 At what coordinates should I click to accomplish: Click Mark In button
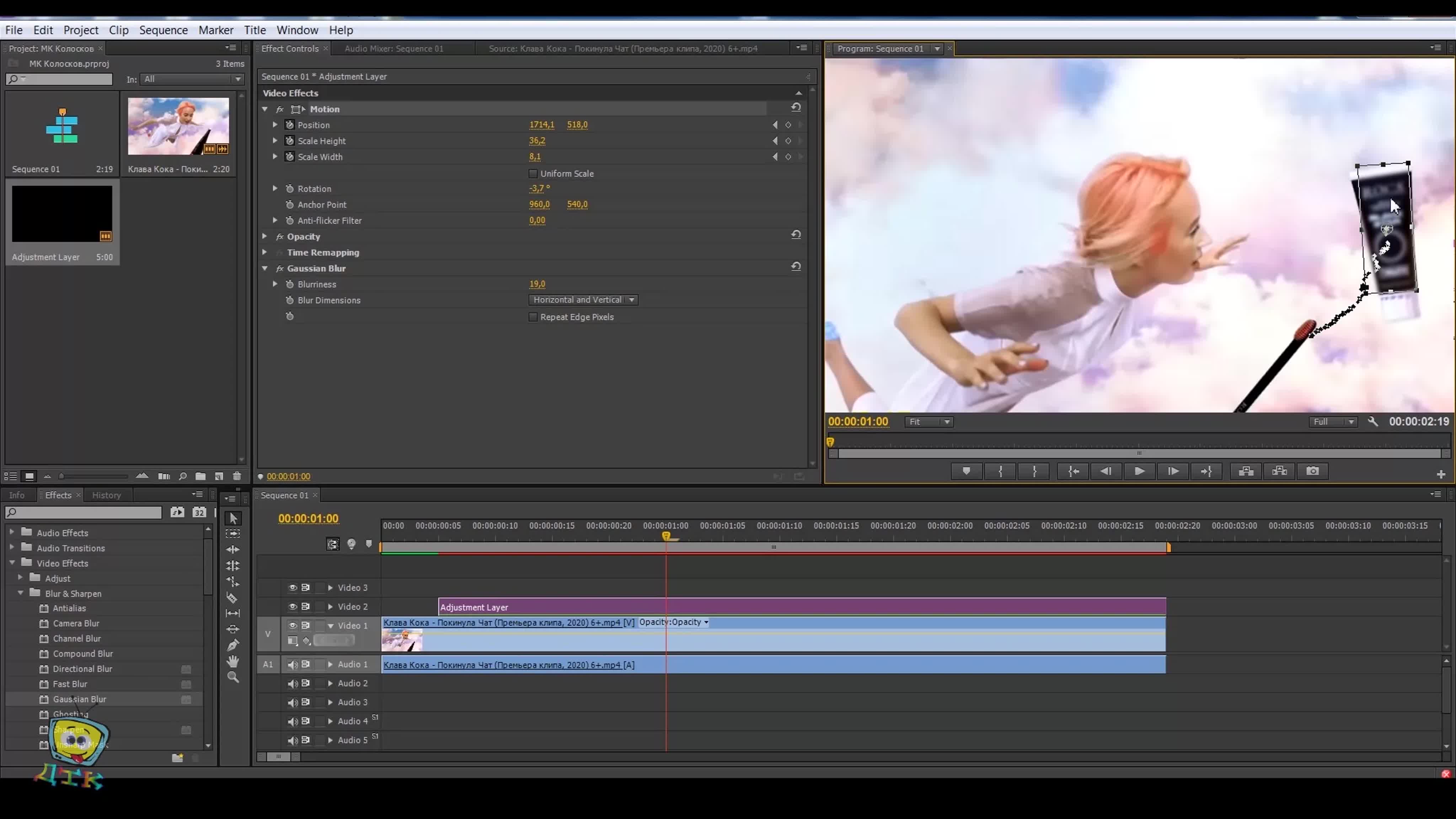(x=1000, y=471)
